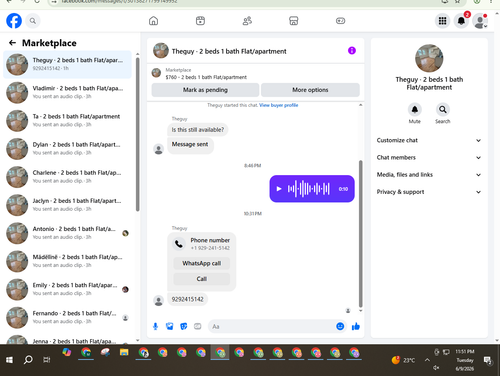Open the Windows Start menu
The height and width of the screenshot is (376, 500).
pos(9,360)
